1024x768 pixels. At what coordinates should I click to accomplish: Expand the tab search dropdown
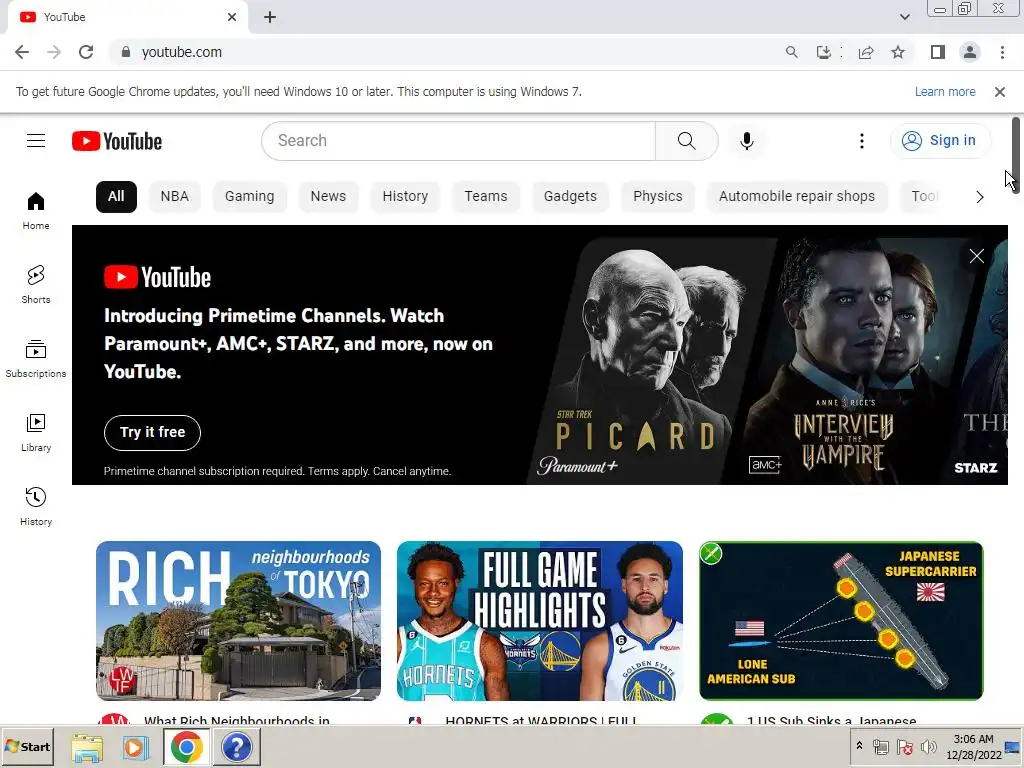[904, 17]
